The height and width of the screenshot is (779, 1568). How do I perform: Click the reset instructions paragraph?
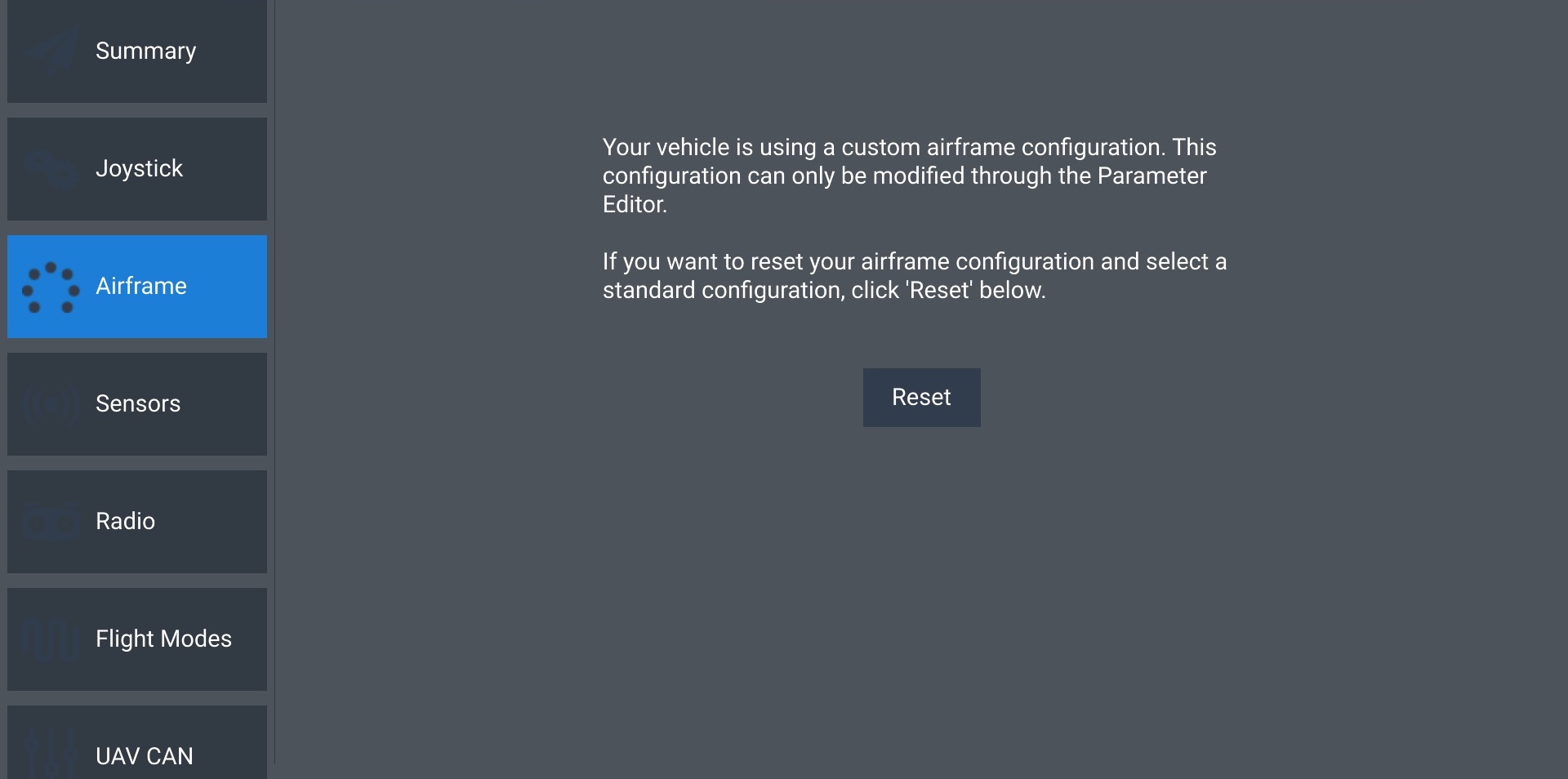click(x=914, y=276)
